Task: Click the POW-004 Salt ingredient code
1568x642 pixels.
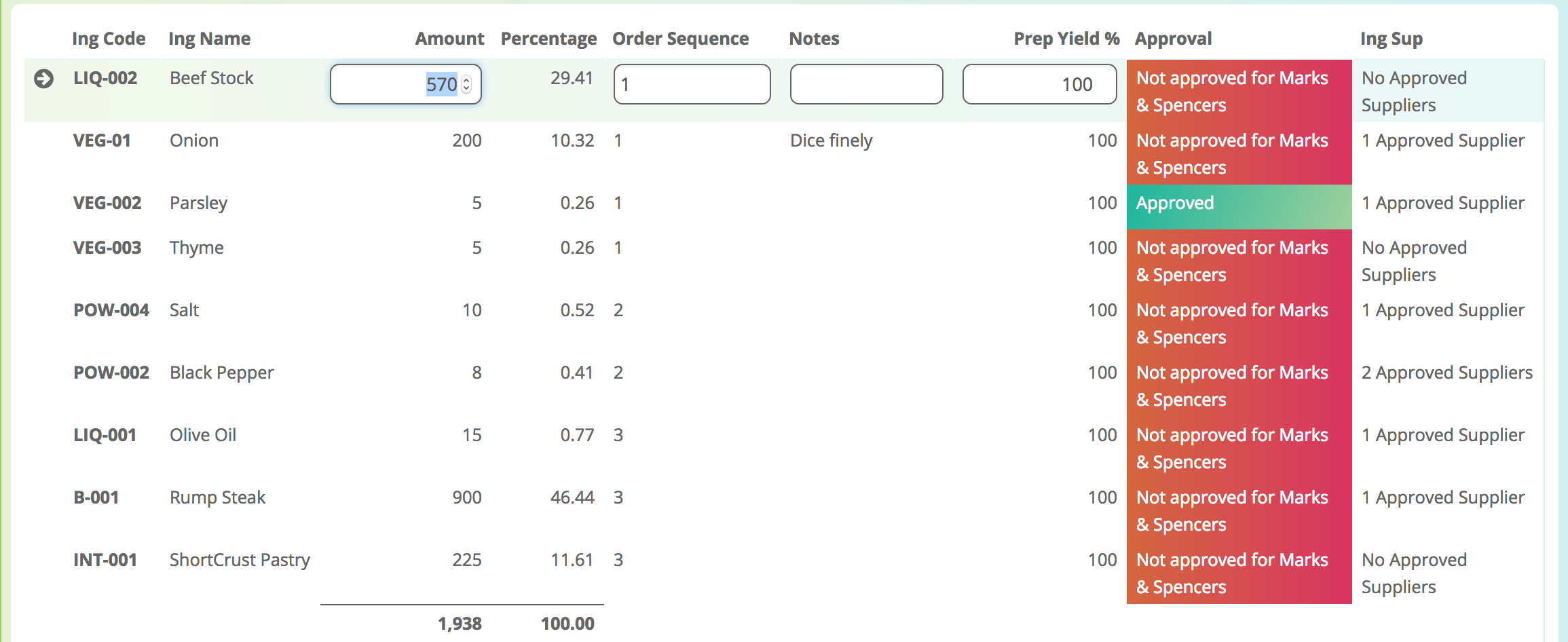Action: (x=111, y=310)
